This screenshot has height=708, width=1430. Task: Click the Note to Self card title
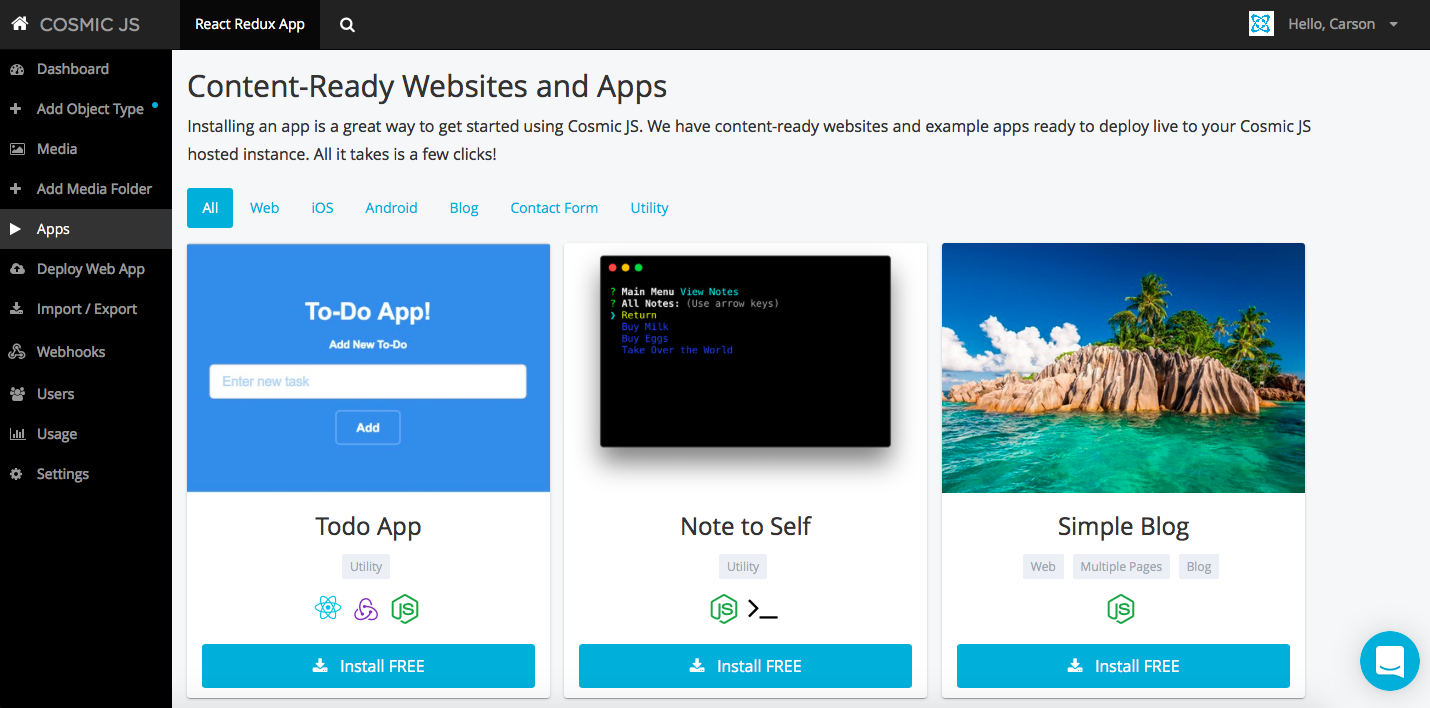point(745,526)
